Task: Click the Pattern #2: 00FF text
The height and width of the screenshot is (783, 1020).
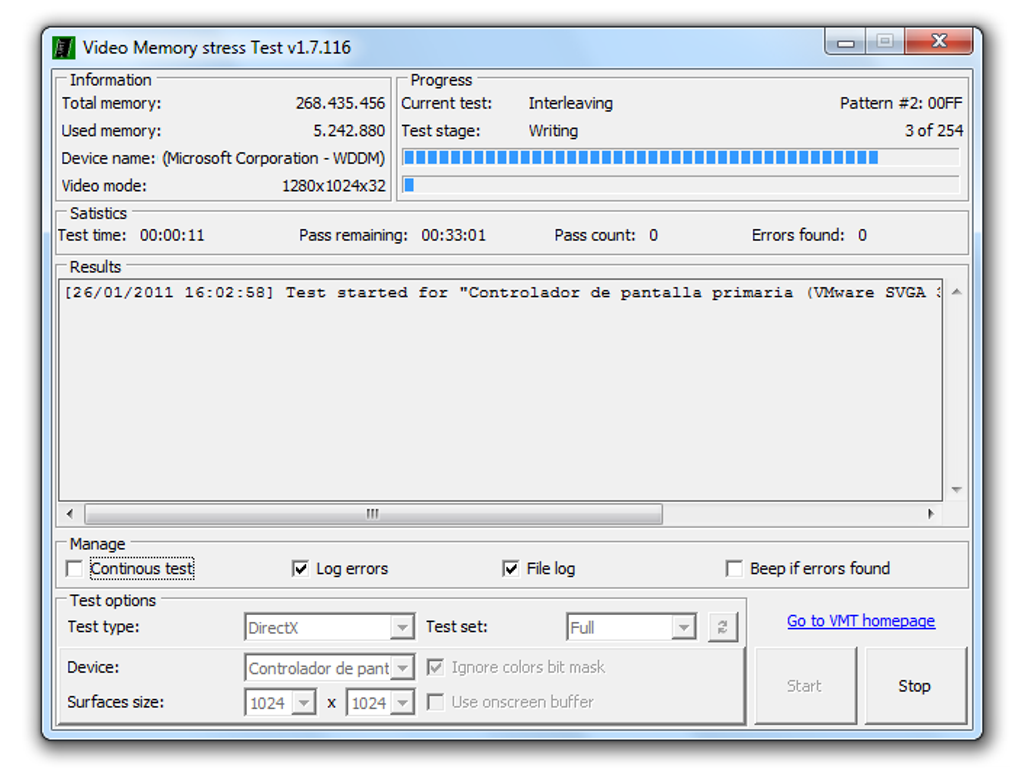Action: 901,103
